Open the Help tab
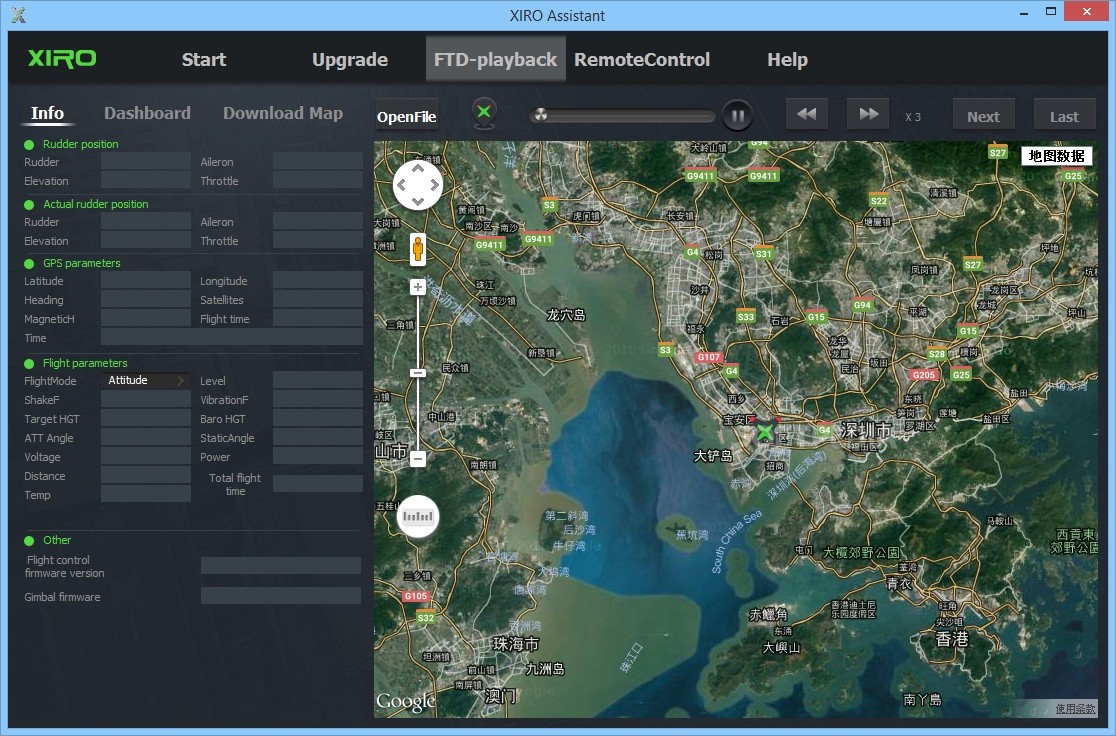 click(787, 59)
